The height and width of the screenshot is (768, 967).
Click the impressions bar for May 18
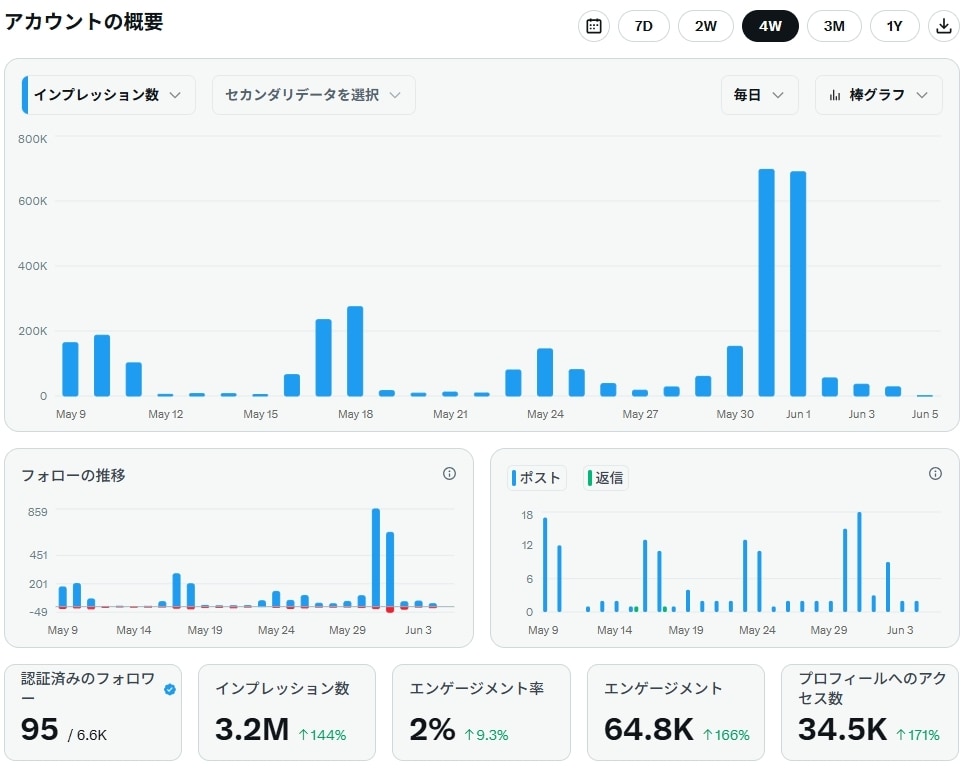click(x=355, y=351)
